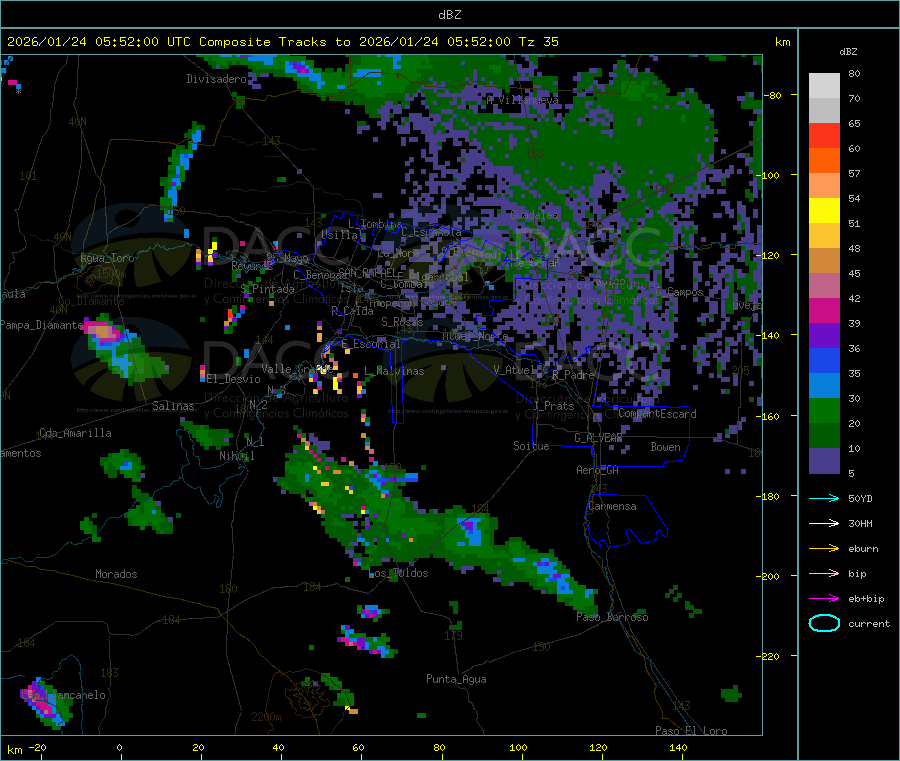Click the dBZ heading above the color scale
Image resolution: width=900 pixels, height=761 pixels.
848,52
